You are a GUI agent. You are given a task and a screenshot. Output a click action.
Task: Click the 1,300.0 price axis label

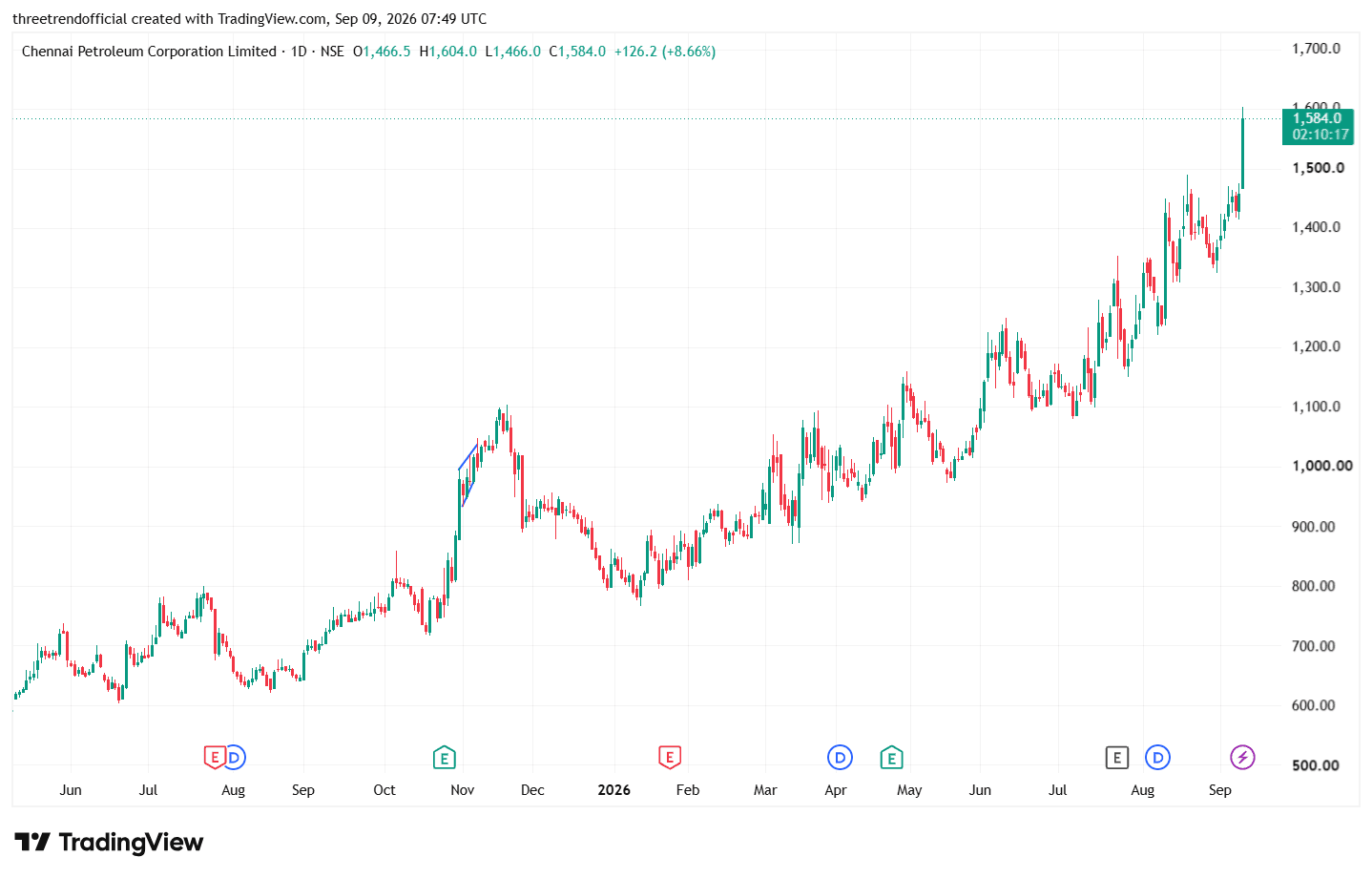[x=1317, y=287]
